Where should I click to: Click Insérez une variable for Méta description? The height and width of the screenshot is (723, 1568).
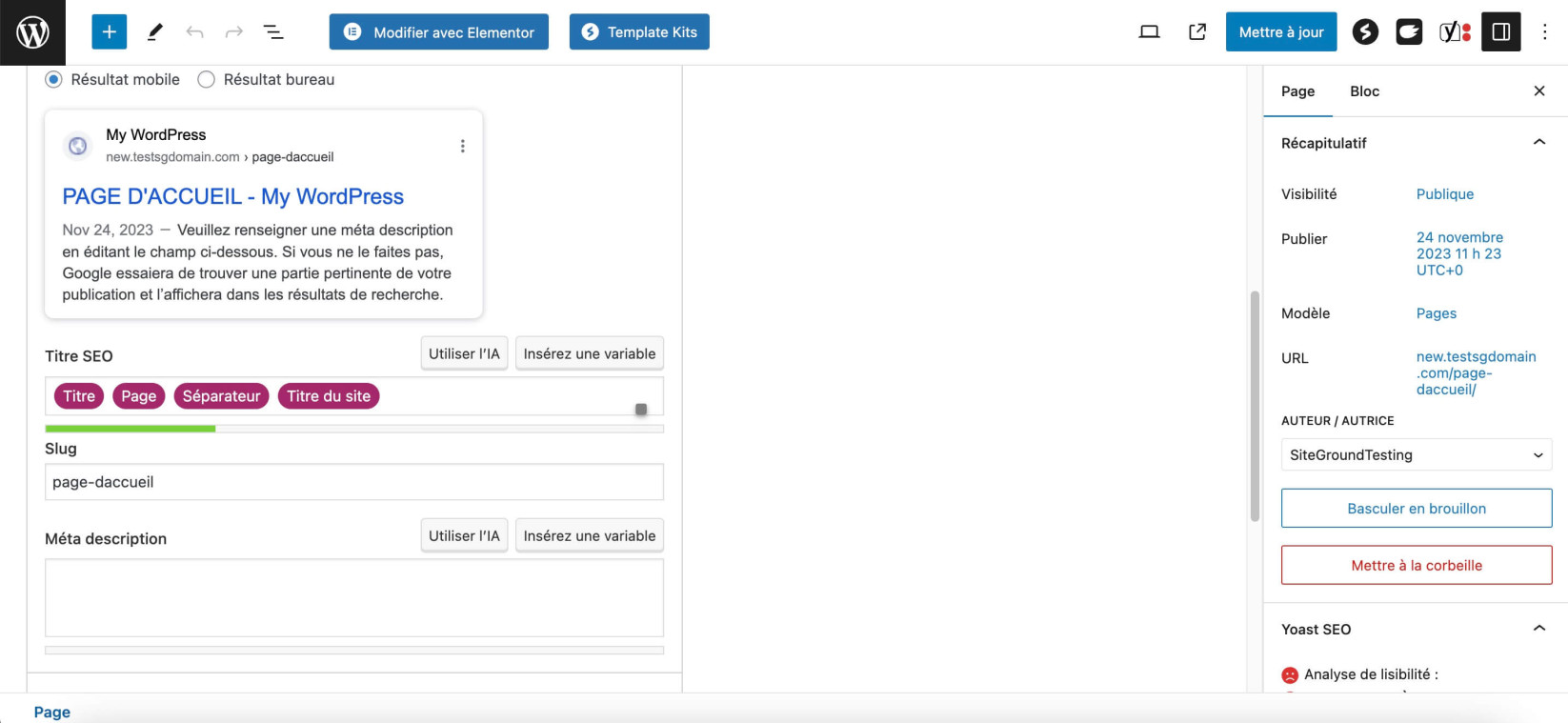click(590, 535)
